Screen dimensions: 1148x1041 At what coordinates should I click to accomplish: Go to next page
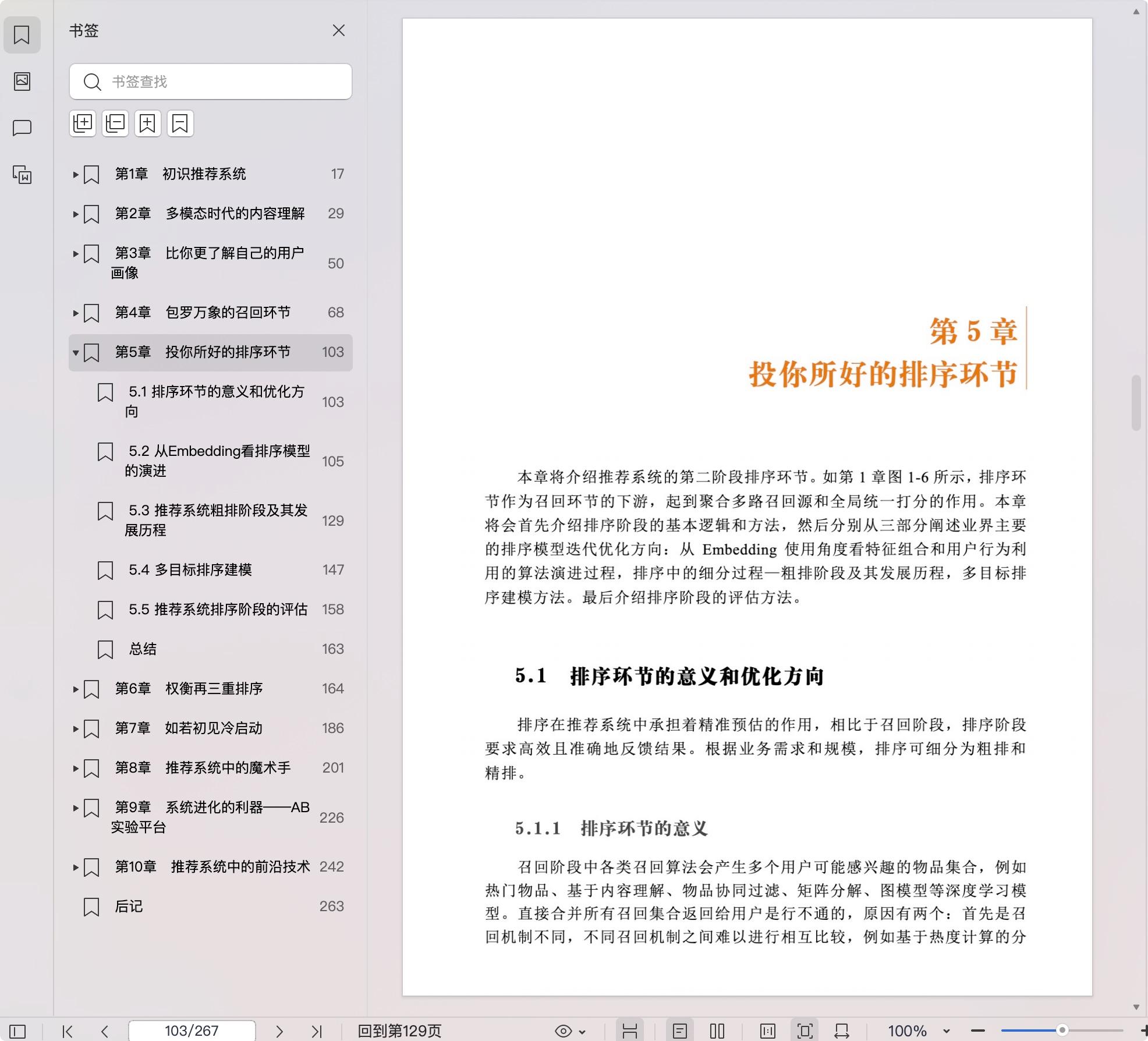tap(279, 1031)
